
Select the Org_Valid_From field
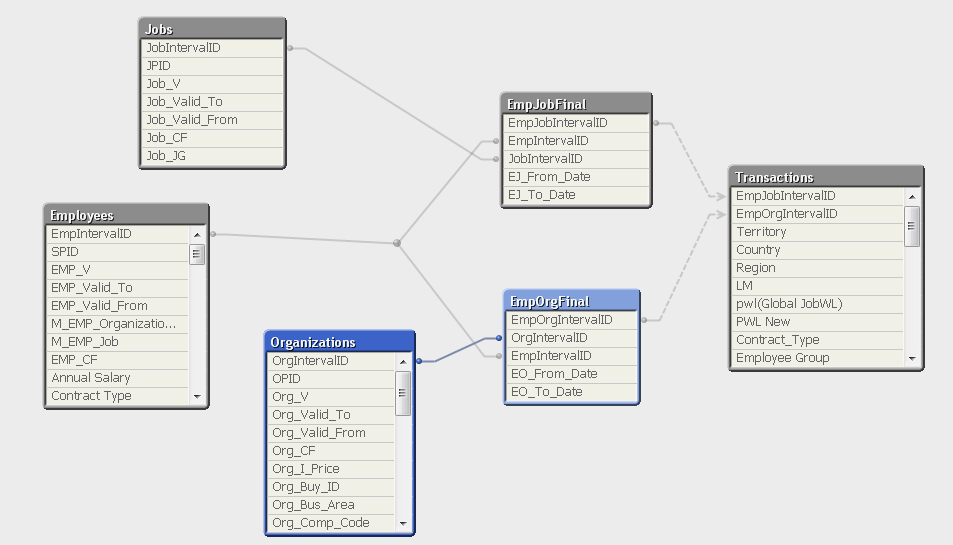coord(331,433)
